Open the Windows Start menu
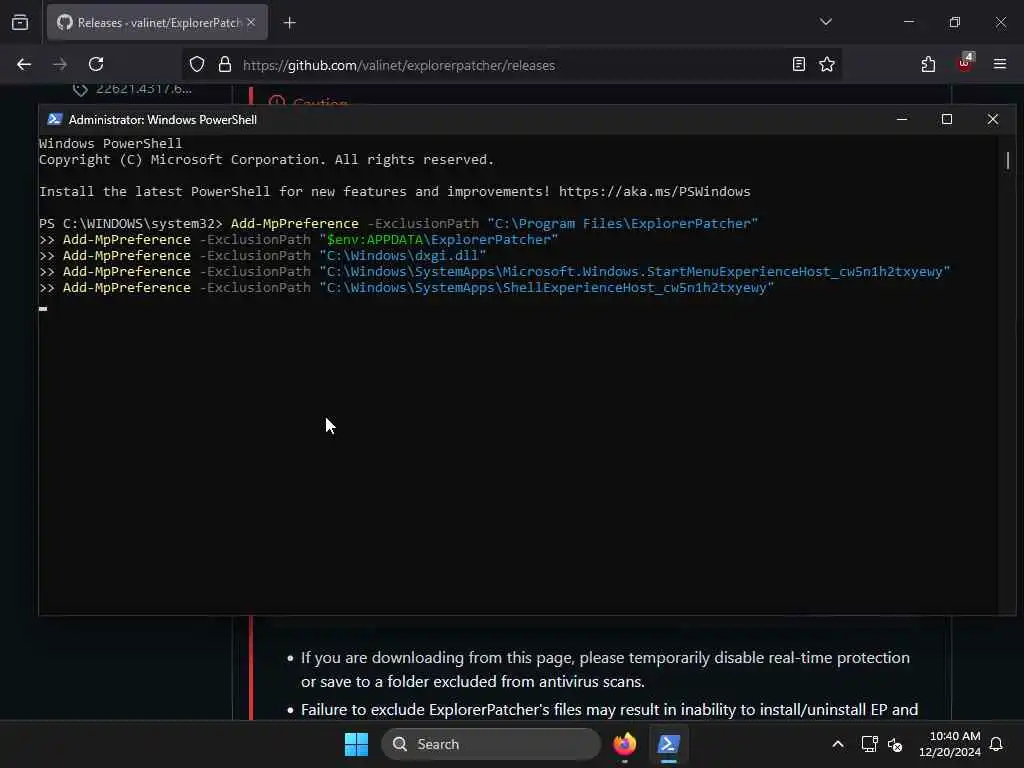The height and width of the screenshot is (768, 1024). [357, 744]
